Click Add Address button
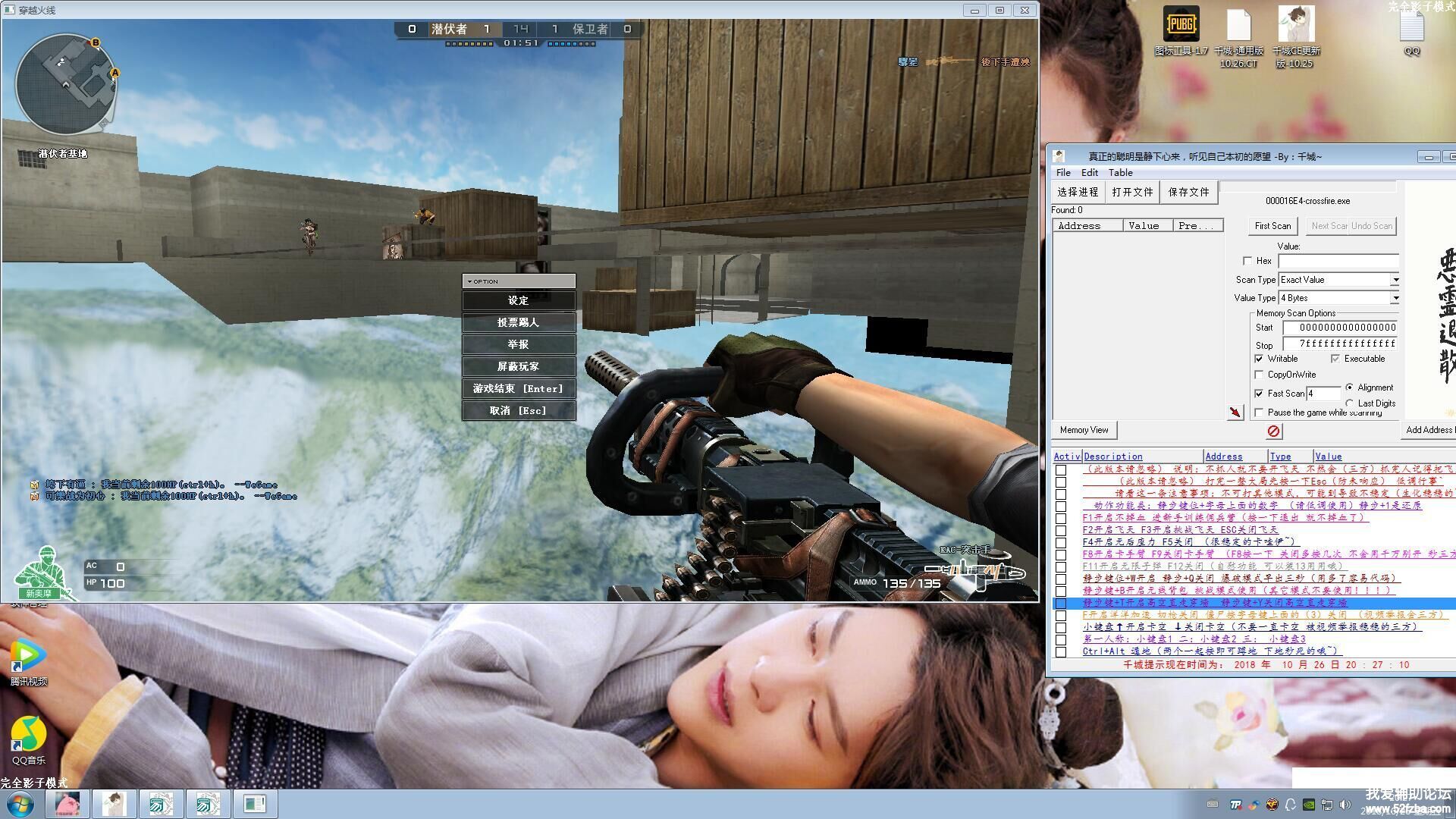This screenshot has width=1456, height=819. (x=1428, y=430)
